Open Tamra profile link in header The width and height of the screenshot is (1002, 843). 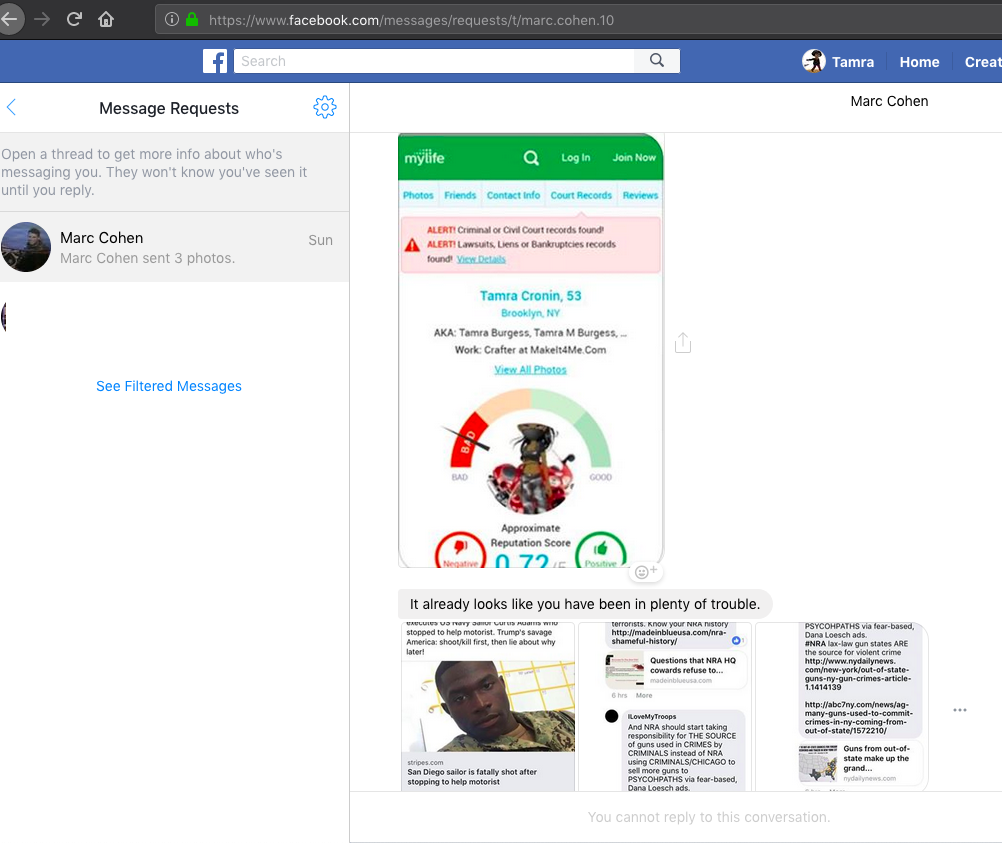point(852,62)
